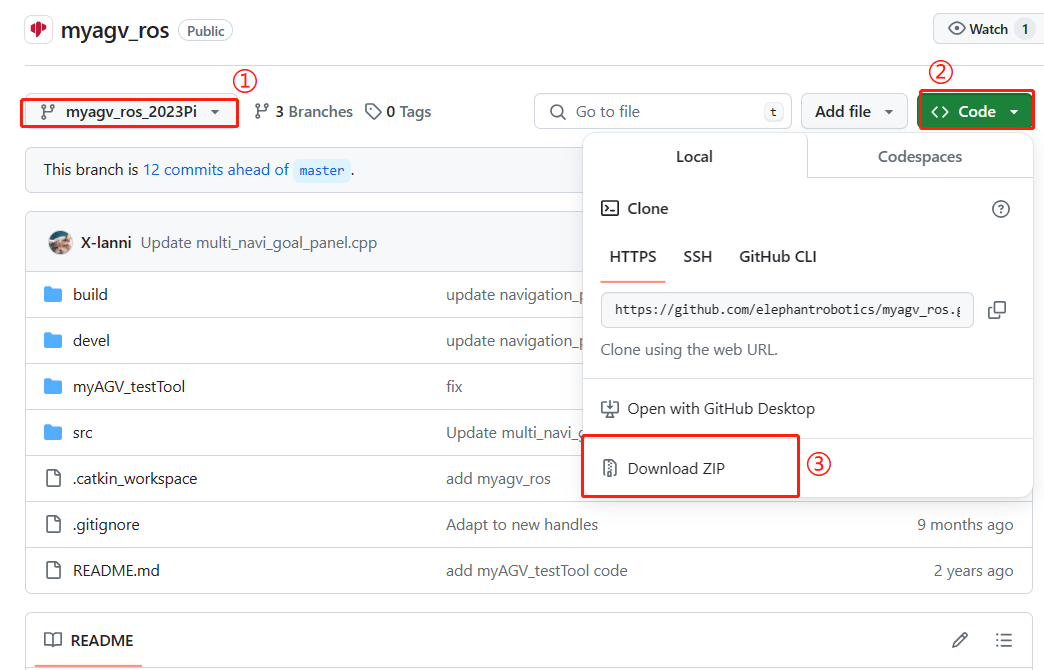1044x670 pixels.
Task: Click 'Clone using the web URL.' text
Action: [689, 350]
